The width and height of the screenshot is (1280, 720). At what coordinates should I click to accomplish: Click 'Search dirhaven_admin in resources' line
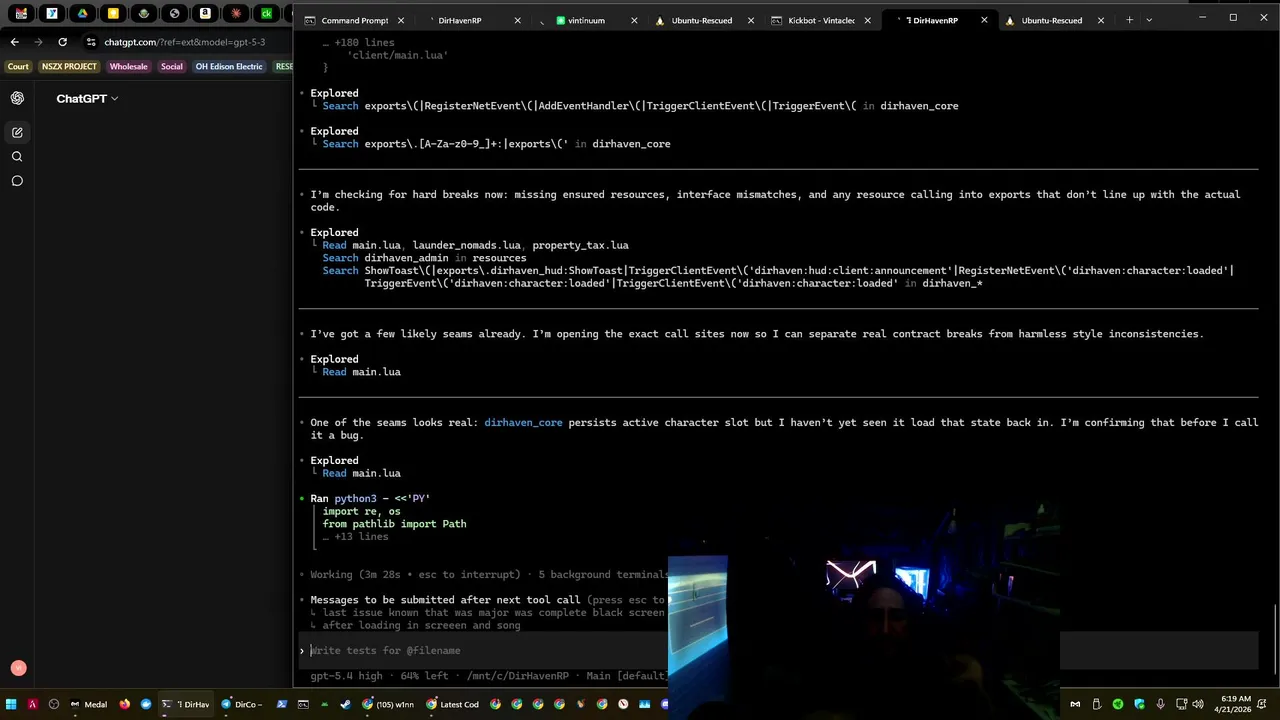[424, 258]
